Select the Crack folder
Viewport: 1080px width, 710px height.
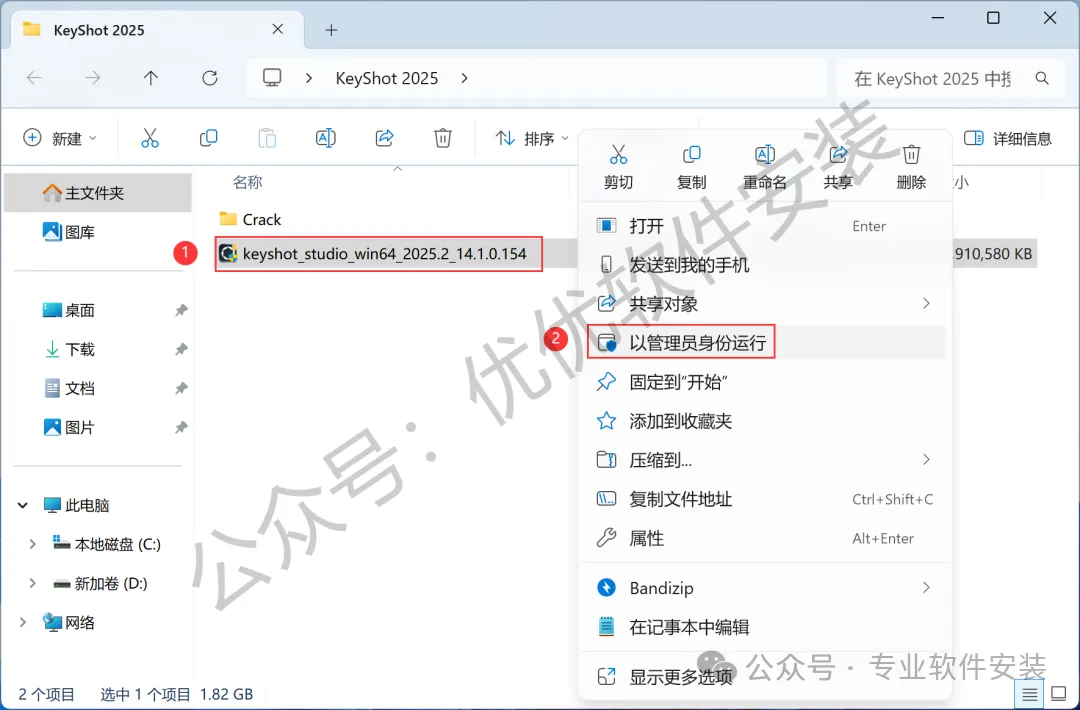(x=250, y=220)
